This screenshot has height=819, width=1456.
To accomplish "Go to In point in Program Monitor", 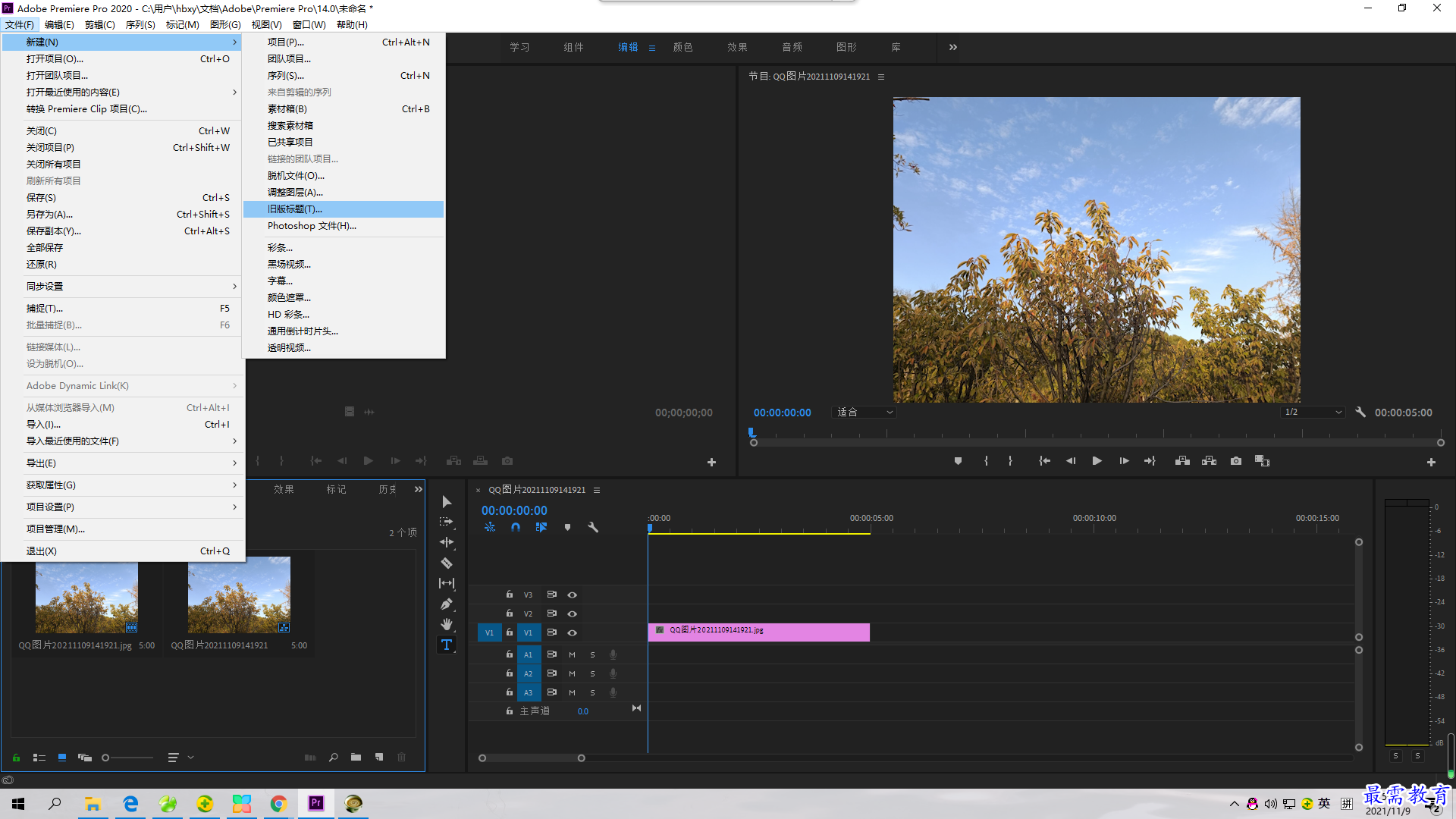I will point(1044,461).
